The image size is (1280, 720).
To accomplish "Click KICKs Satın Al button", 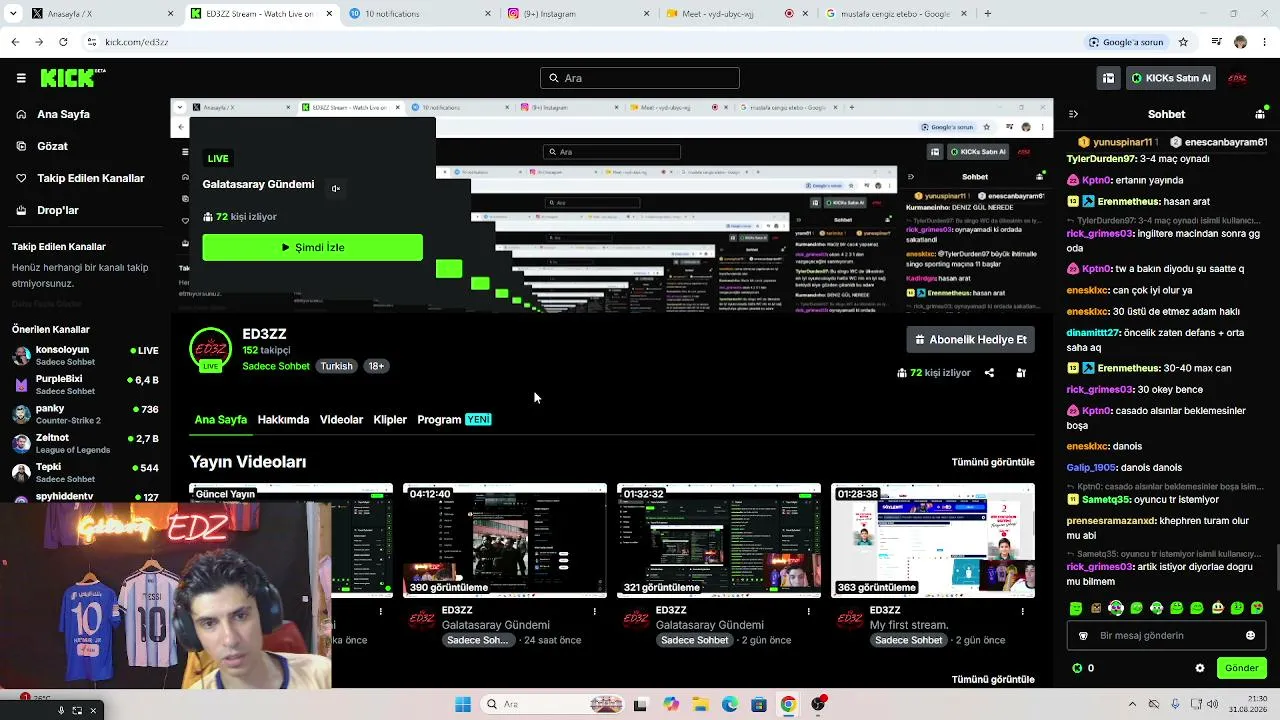I will point(1171,78).
